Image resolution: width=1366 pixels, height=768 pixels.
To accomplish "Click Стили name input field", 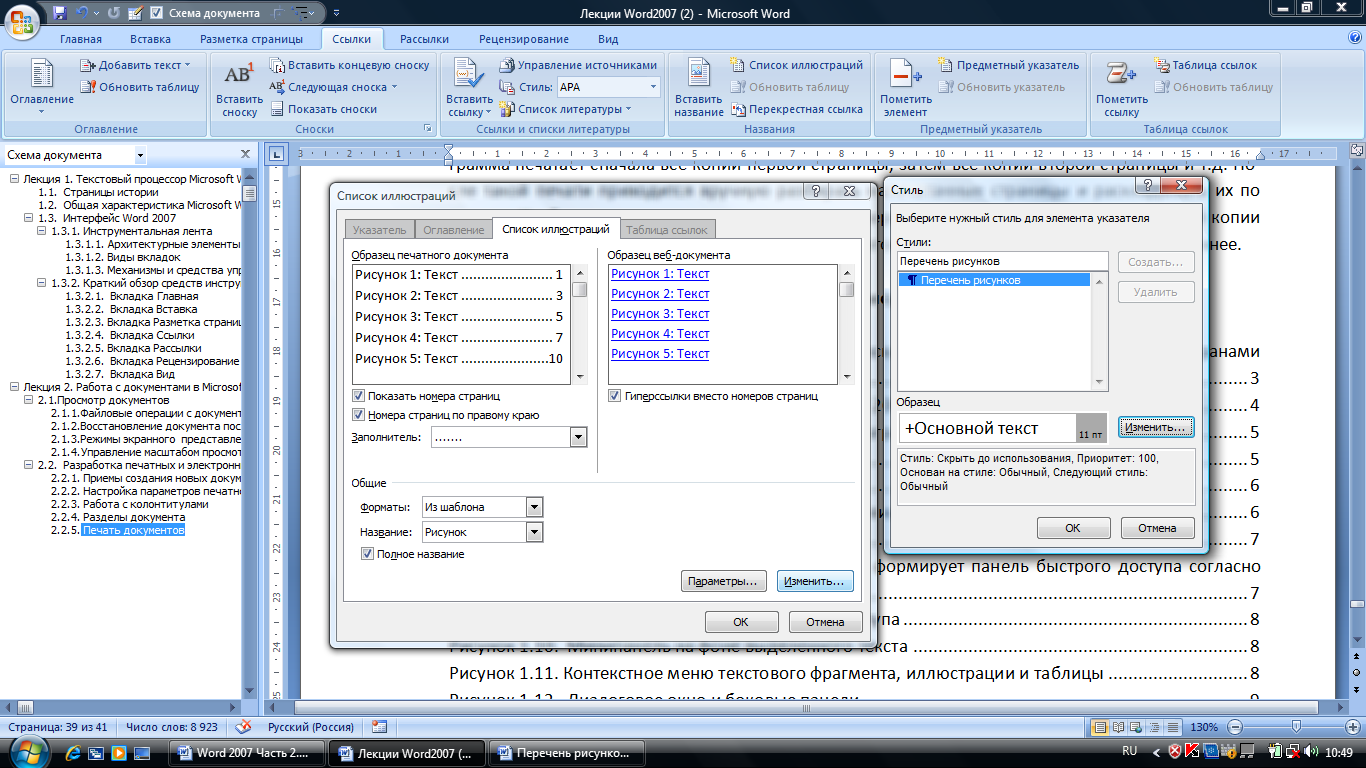I will 1003,261.
